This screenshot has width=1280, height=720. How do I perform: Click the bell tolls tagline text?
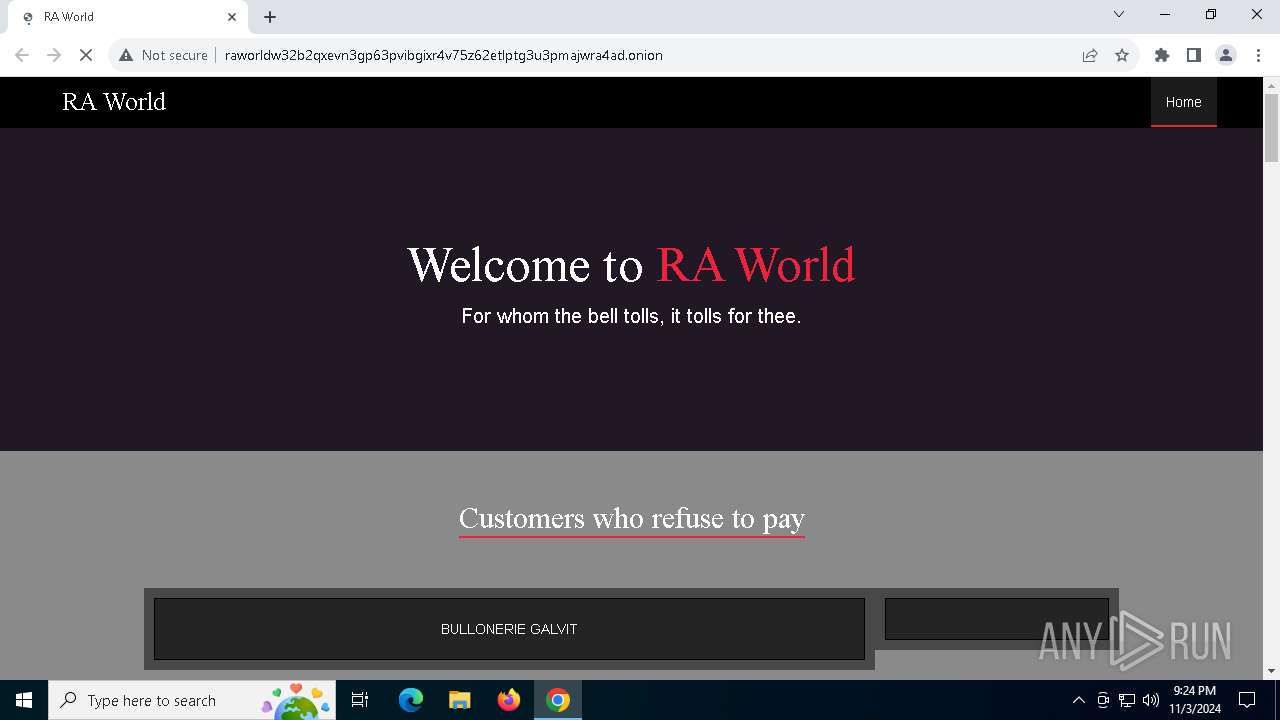(631, 316)
